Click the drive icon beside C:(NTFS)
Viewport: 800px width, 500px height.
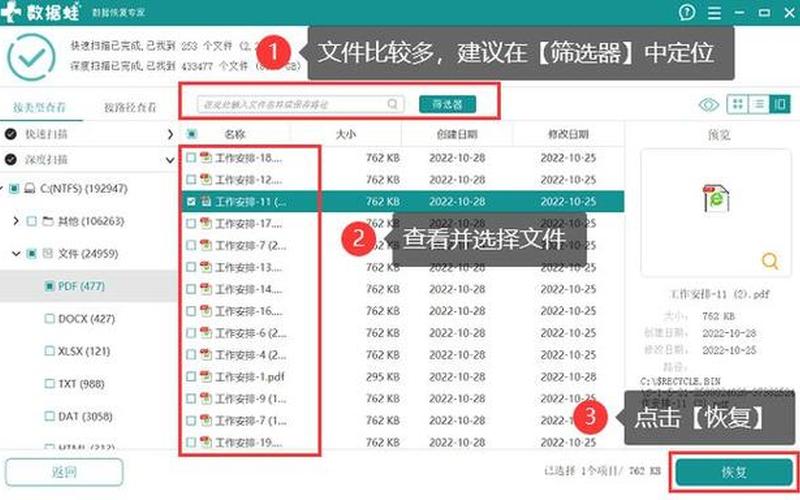tap(30, 189)
